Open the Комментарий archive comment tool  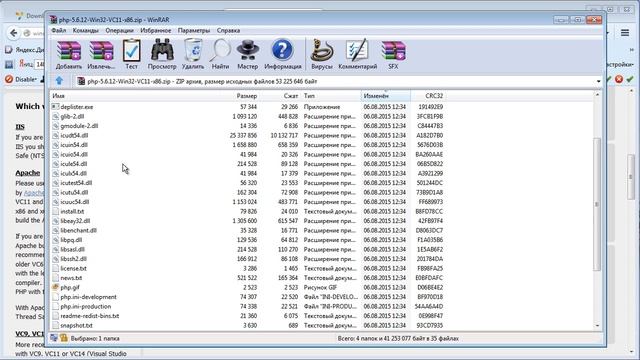[358, 54]
